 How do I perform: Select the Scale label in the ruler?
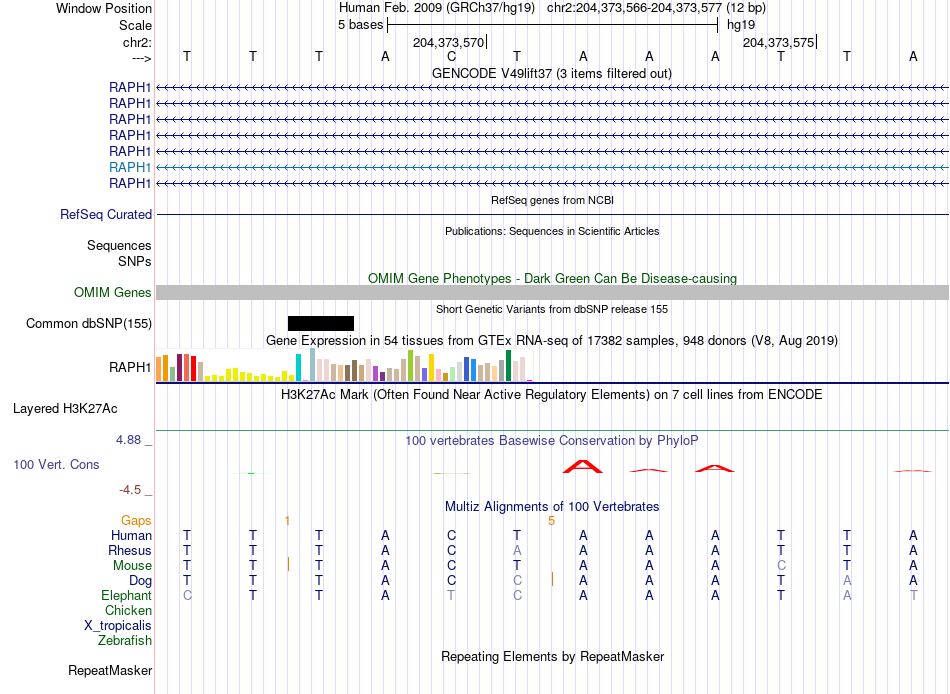point(135,25)
